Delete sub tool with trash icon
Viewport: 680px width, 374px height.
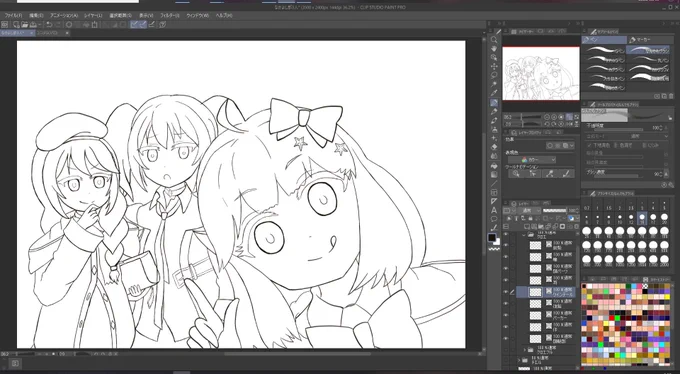[671, 96]
